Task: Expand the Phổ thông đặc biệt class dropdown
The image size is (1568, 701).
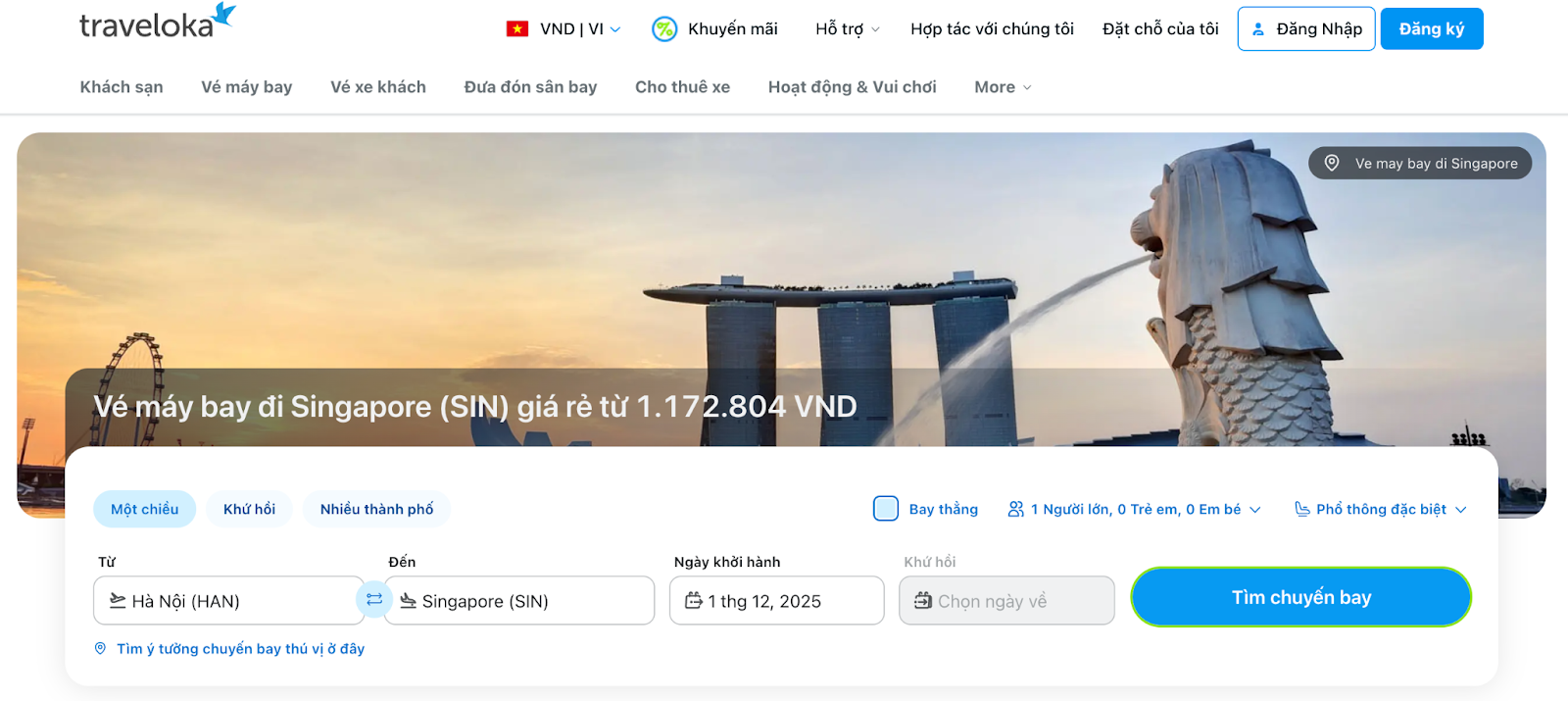Action: (x=1380, y=509)
